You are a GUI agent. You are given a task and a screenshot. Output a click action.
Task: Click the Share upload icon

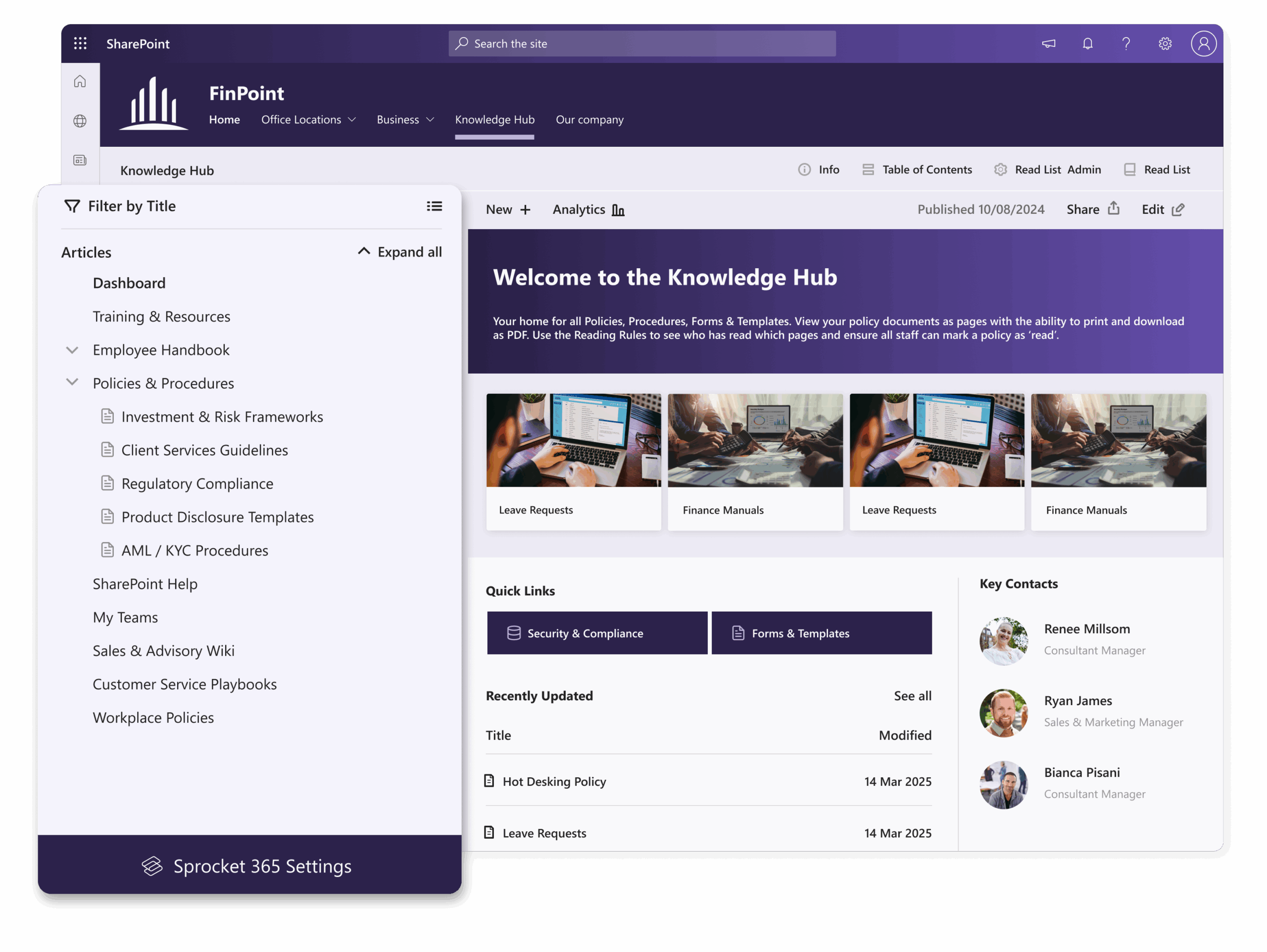coord(1114,209)
